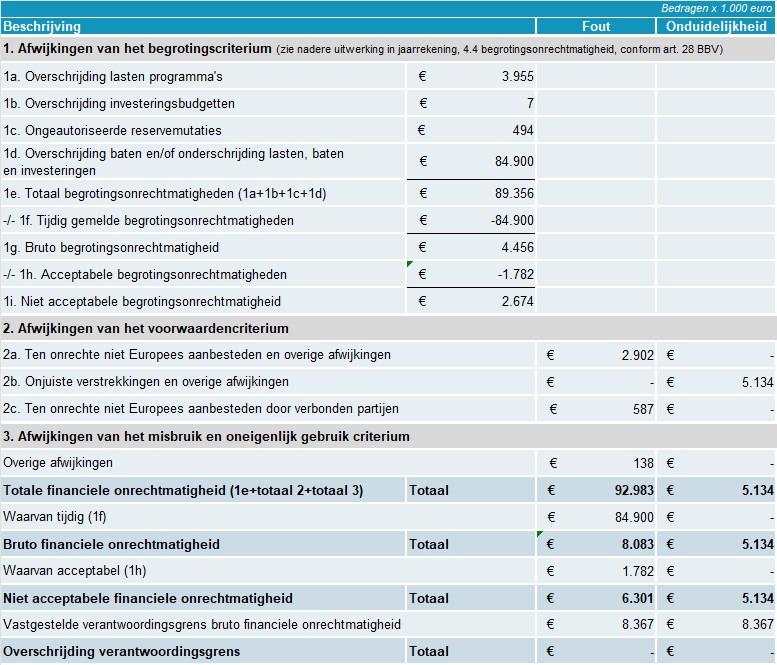
Task: Click row label '1f. Tijdig gemelde begrotingsonrechtmatigheden'
Action: (x=148, y=221)
